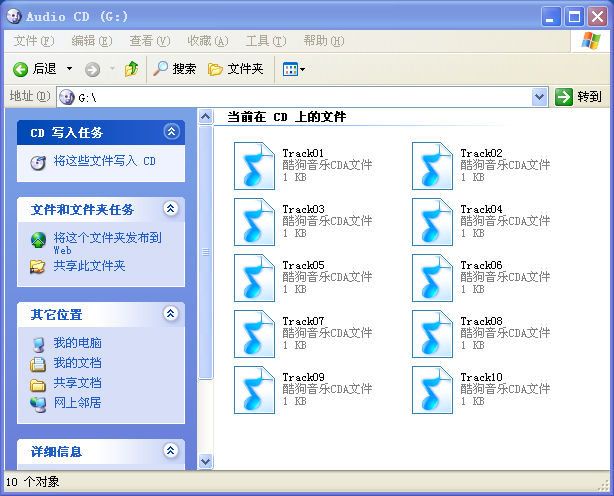Select the Track04 music file icon
This screenshot has width=614, height=496.
[x=432, y=222]
